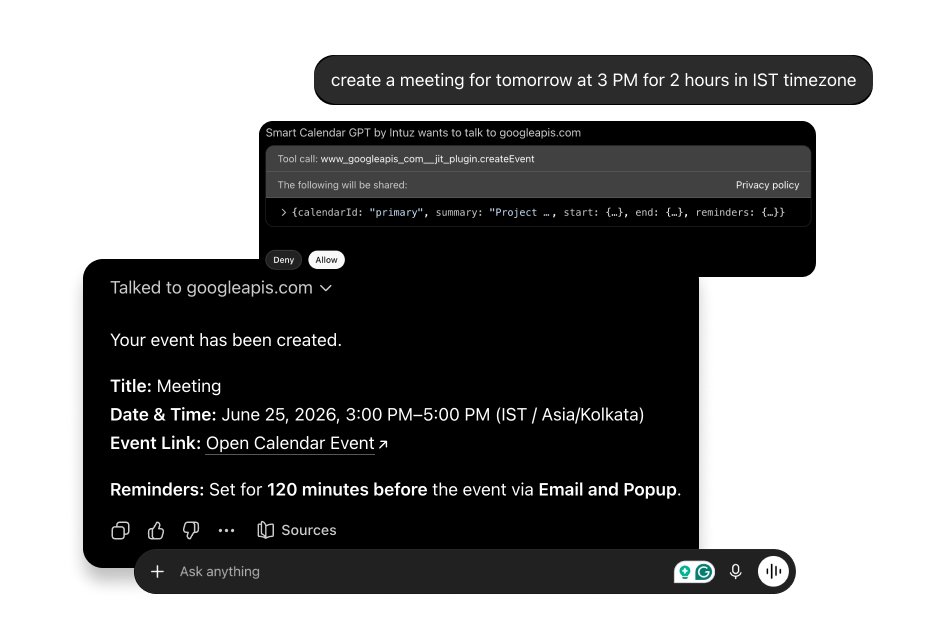
Task: Click the 'The following will be shared:' label
Action: [342, 185]
